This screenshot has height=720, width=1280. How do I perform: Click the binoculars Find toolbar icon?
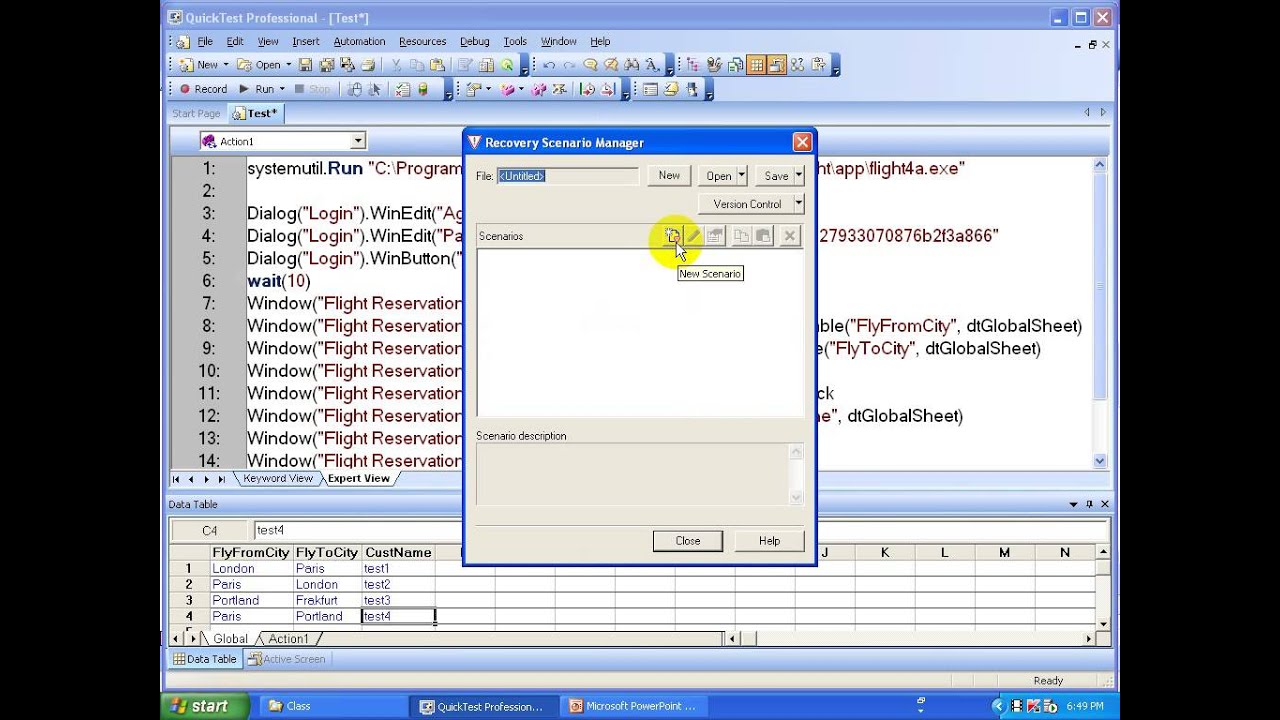pos(632,65)
